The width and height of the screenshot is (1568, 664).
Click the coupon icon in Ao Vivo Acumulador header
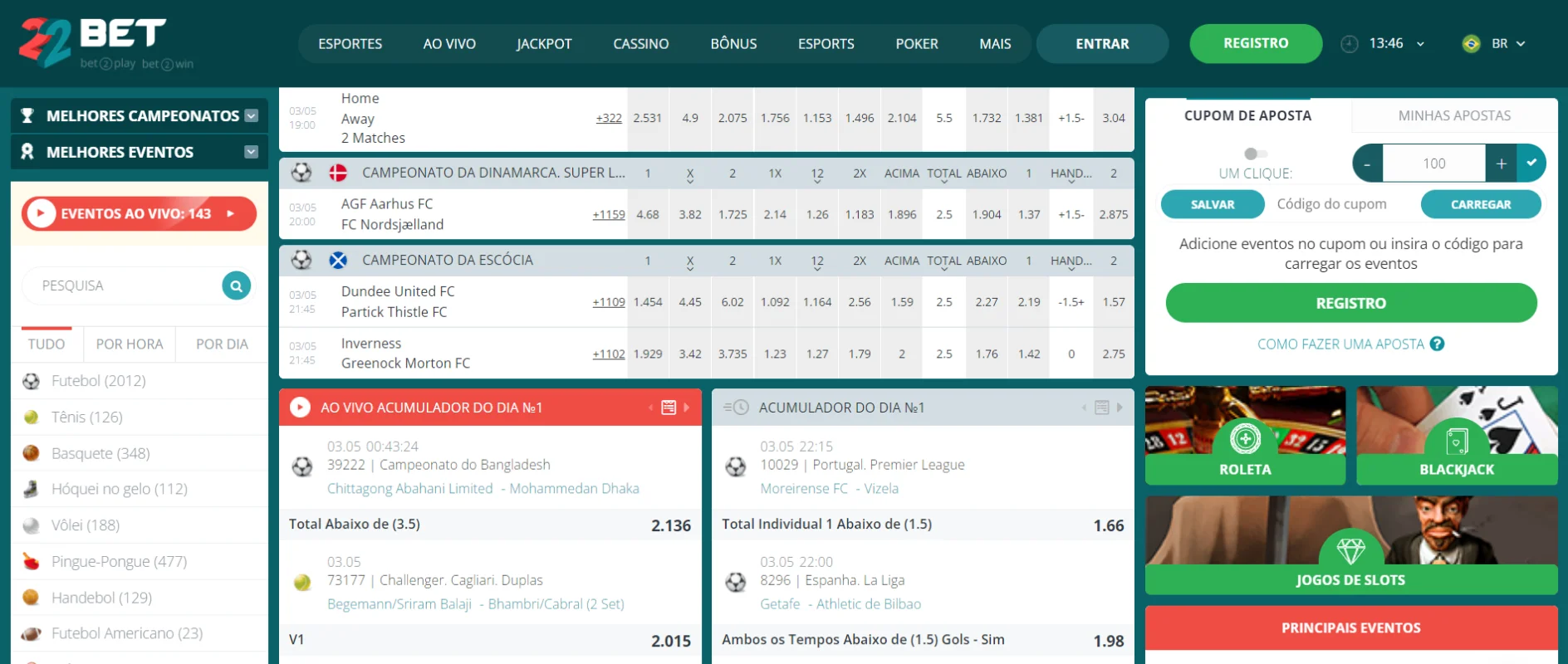[669, 408]
